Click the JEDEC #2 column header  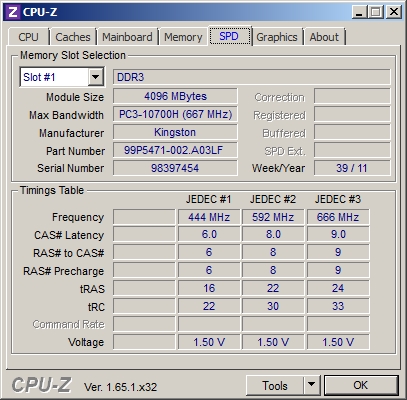(273, 199)
